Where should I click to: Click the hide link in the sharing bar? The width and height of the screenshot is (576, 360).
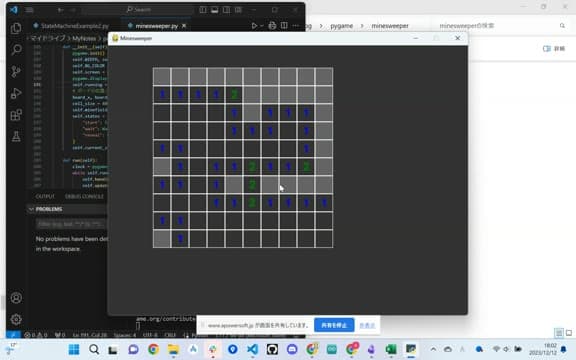[x=367, y=325]
